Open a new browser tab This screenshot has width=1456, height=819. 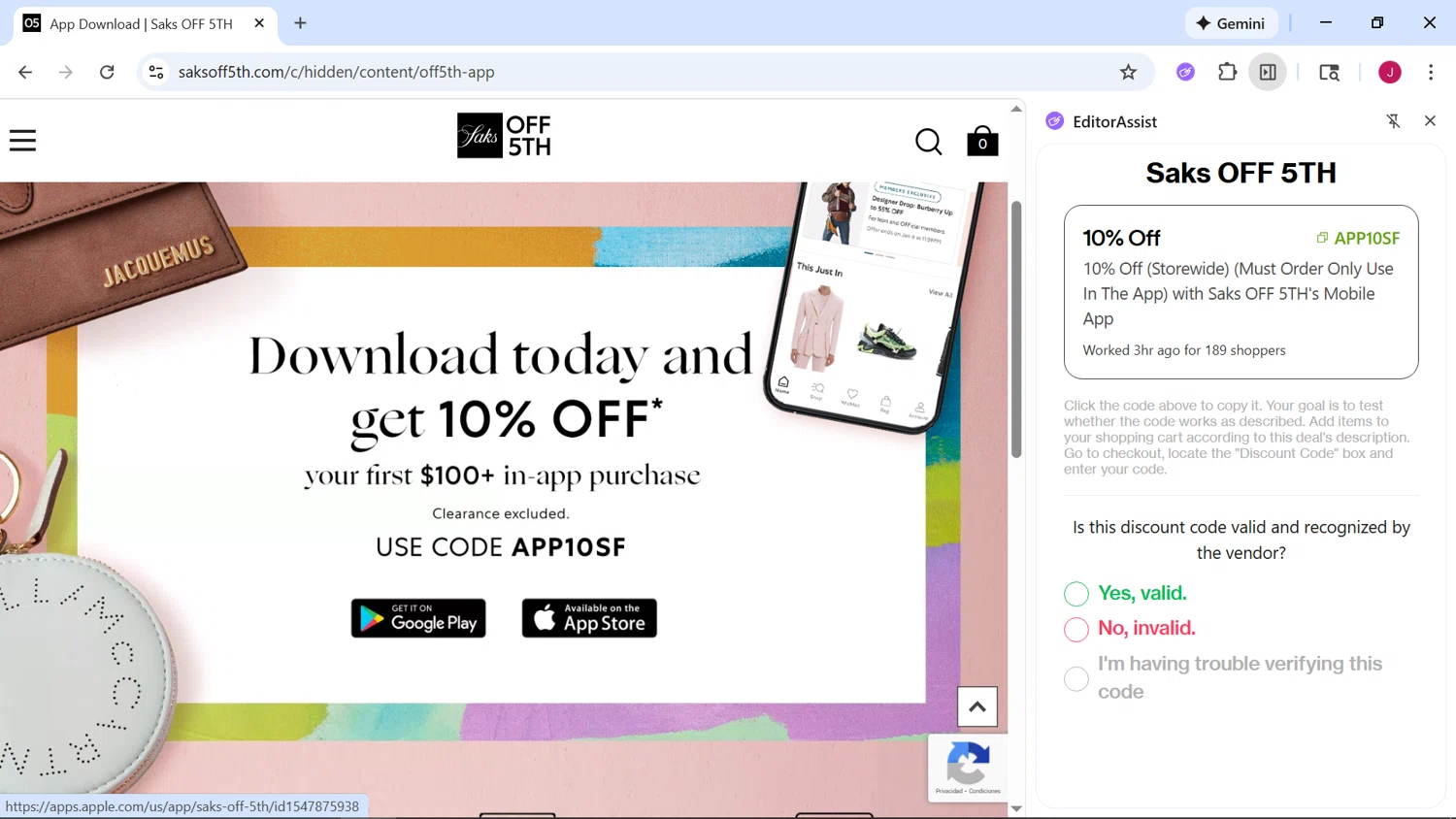click(x=300, y=23)
